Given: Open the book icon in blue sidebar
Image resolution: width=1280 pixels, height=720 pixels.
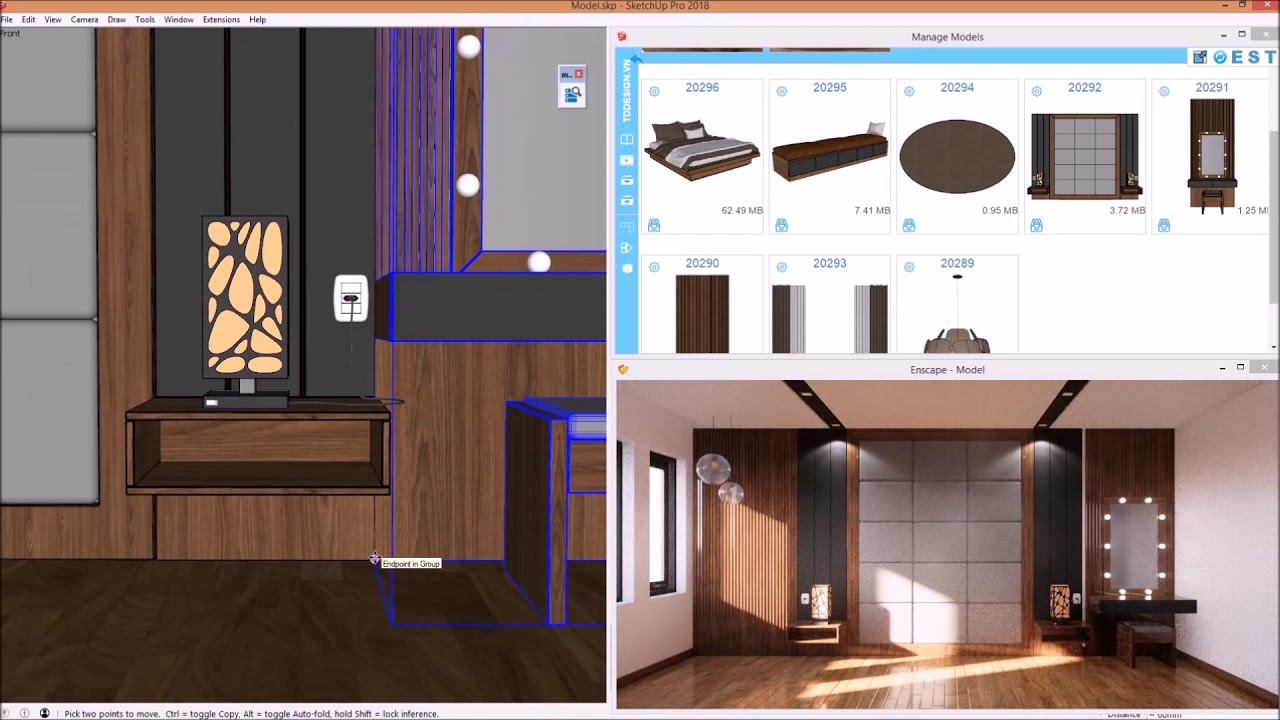Looking at the screenshot, I should tap(627, 140).
